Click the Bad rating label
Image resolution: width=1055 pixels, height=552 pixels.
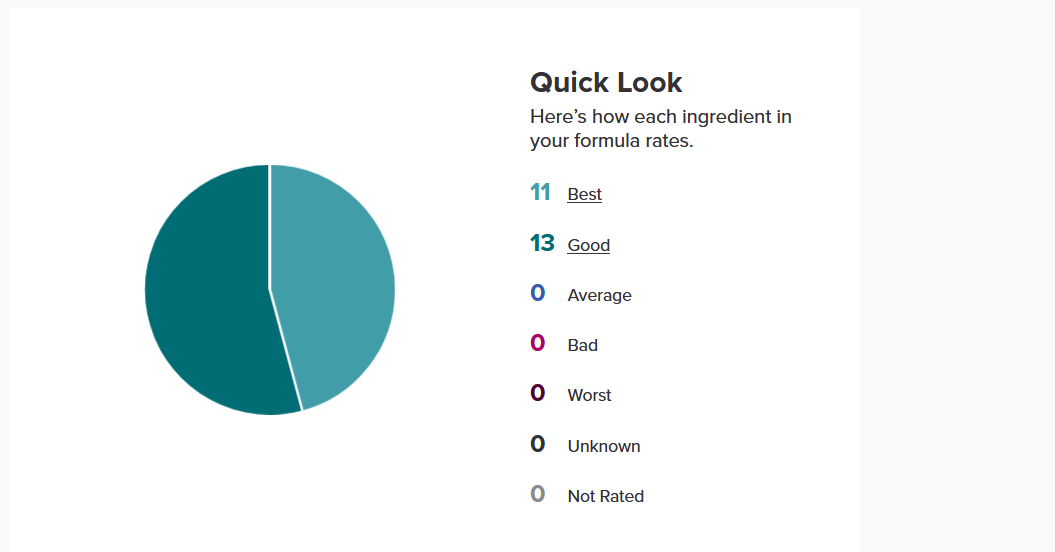(x=582, y=345)
